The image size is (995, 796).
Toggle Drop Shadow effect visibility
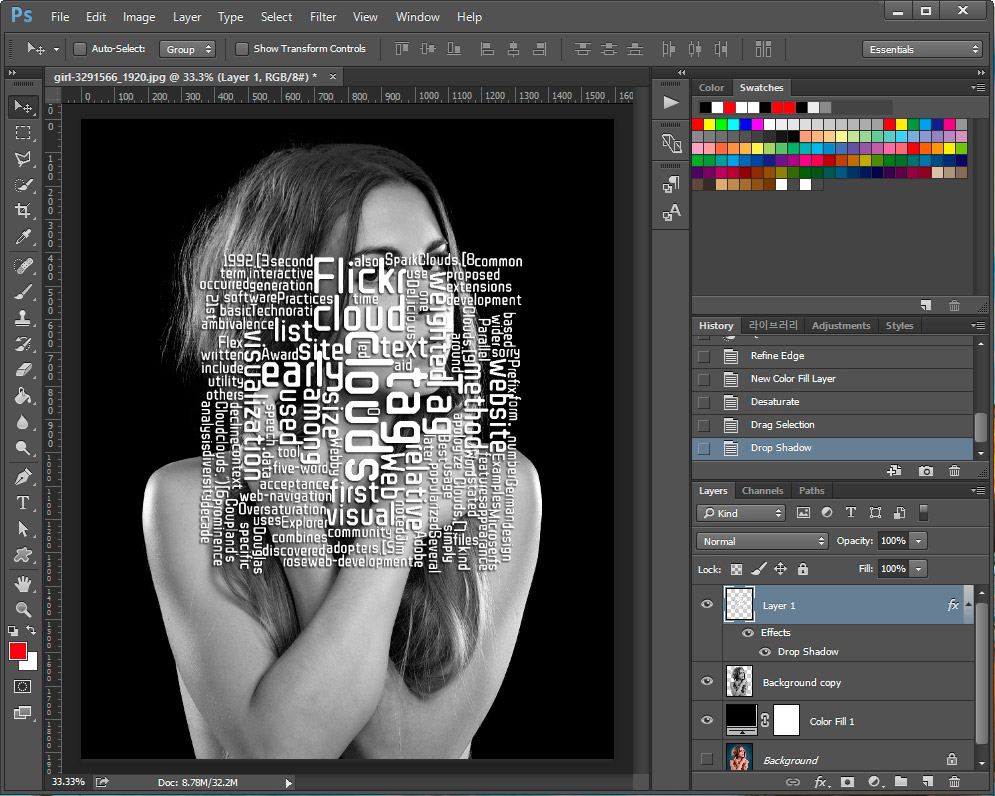pos(765,652)
